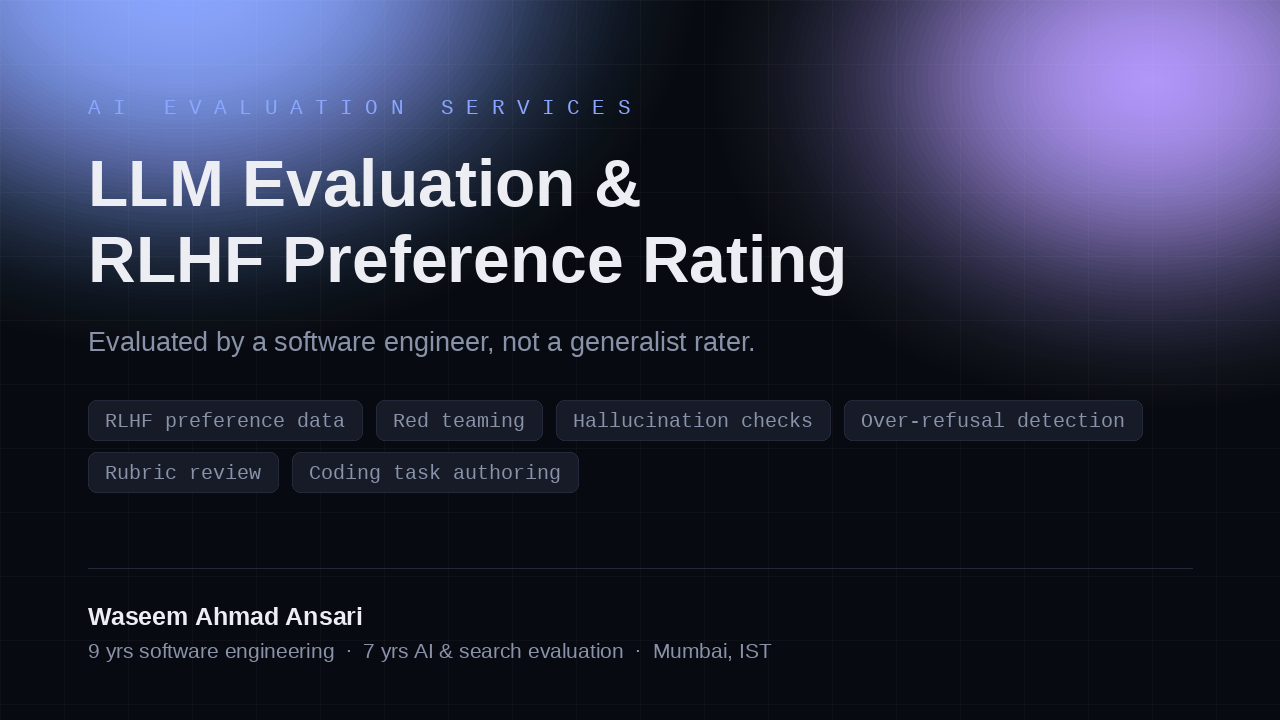Select the subtitle about a software engineer
This screenshot has height=720, width=1280.
[x=421, y=342]
